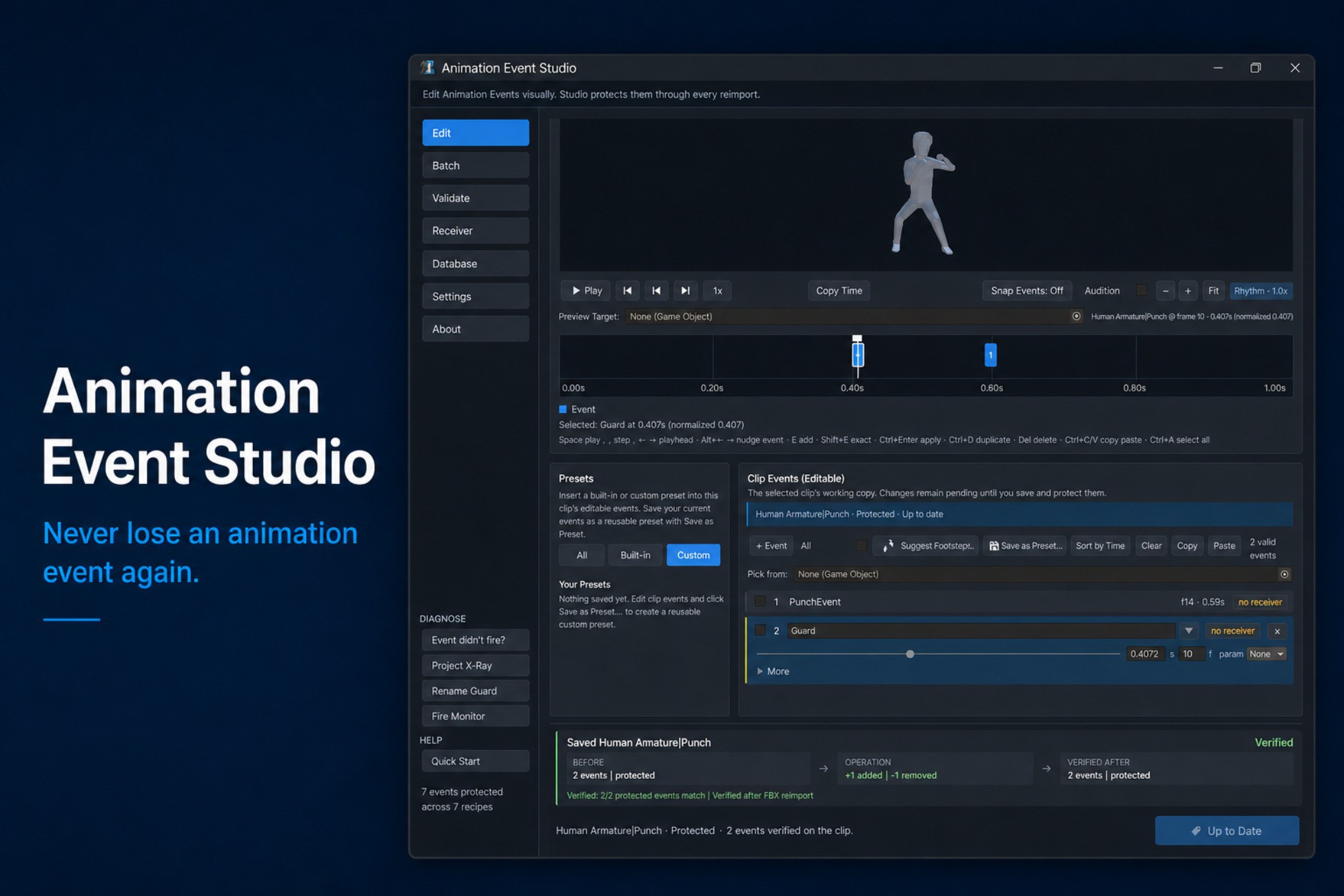1344x896 pixels.
Task: Click the Fit timeline button
Action: (x=1213, y=291)
